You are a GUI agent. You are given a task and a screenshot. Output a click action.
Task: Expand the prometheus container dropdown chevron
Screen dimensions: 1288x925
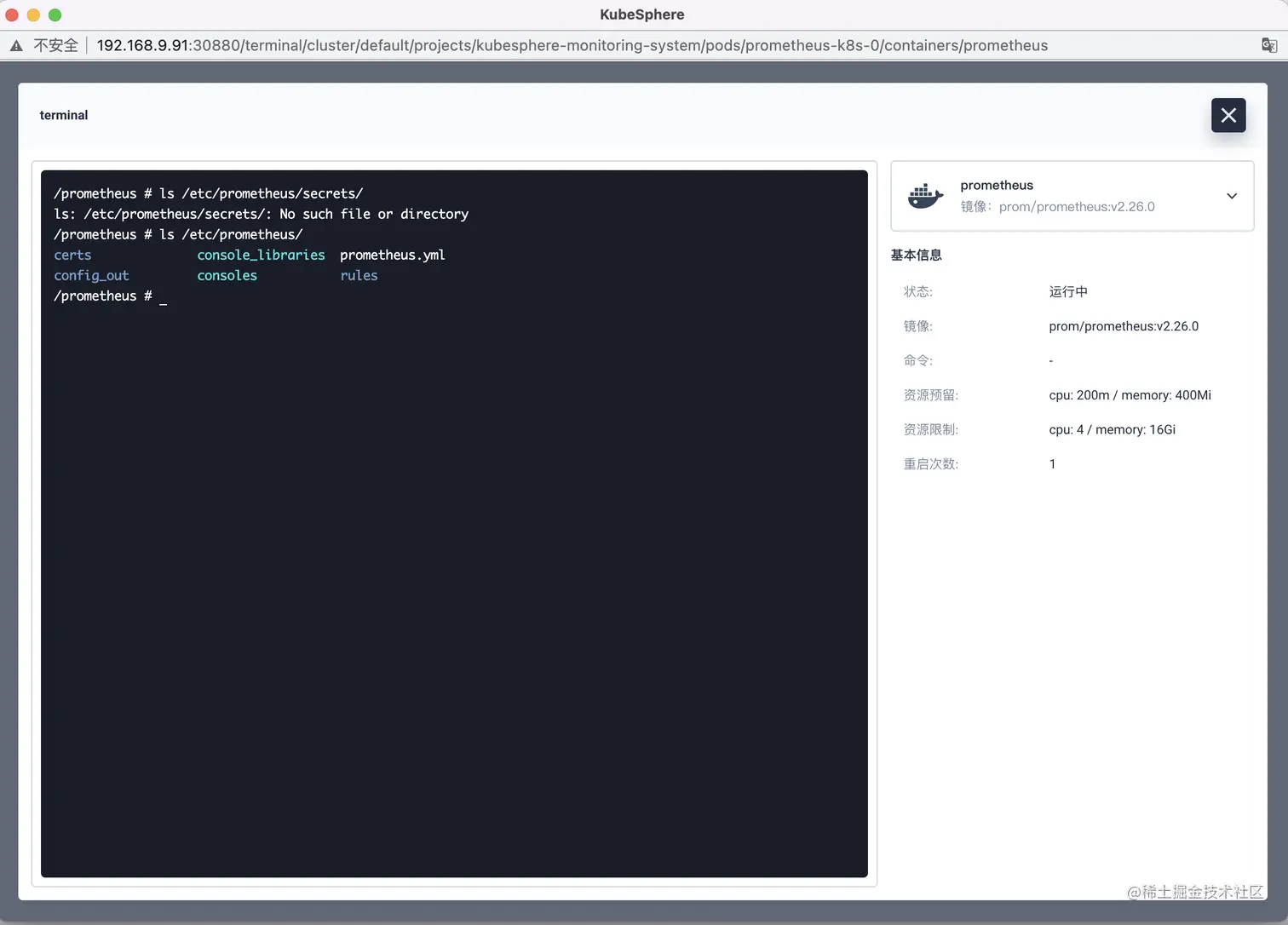tap(1232, 196)
